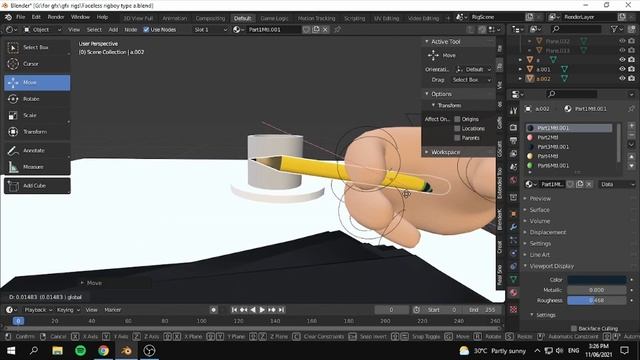This screenshot has height=360, width=640.
Task: Click the Move tool in toolbar
Action: 37,82
